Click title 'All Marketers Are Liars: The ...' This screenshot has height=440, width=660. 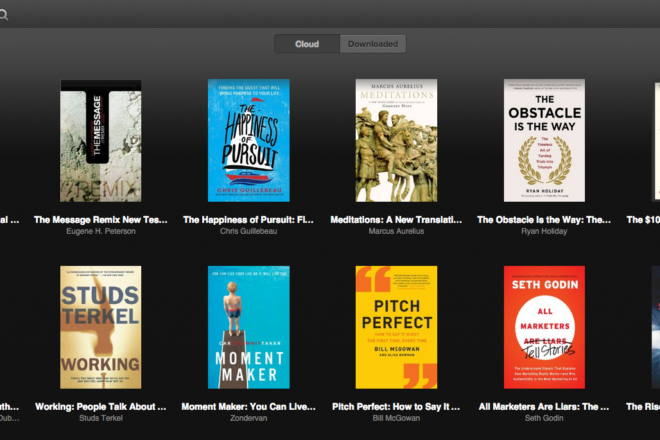[x=544, y=407]
